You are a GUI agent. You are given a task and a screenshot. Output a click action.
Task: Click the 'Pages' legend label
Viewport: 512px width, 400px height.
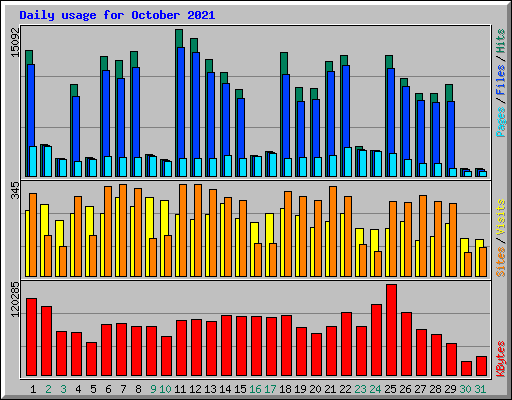pyautogui.click(x=501, y=122)
